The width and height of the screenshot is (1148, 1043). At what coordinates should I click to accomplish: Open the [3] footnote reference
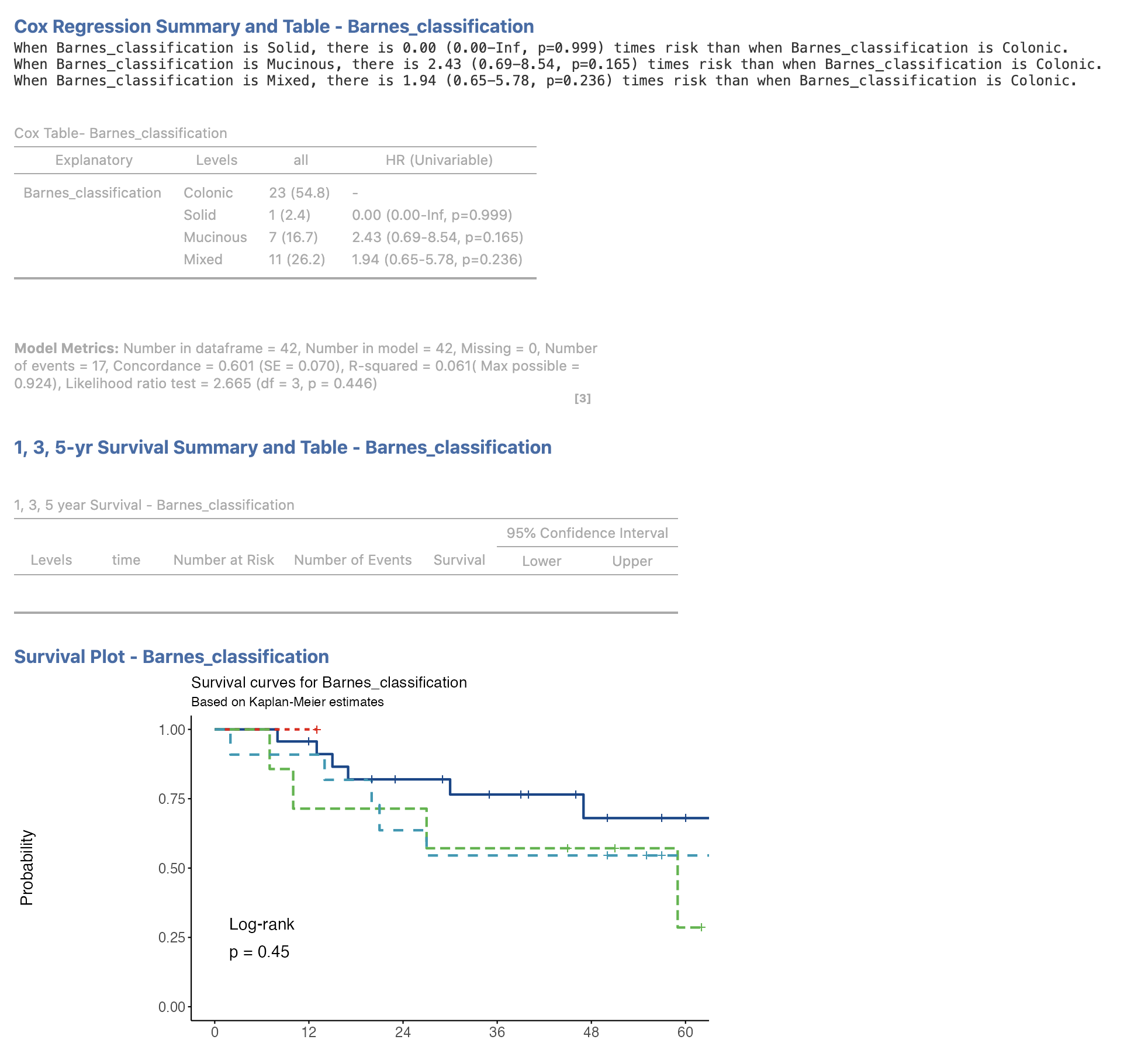583,399
